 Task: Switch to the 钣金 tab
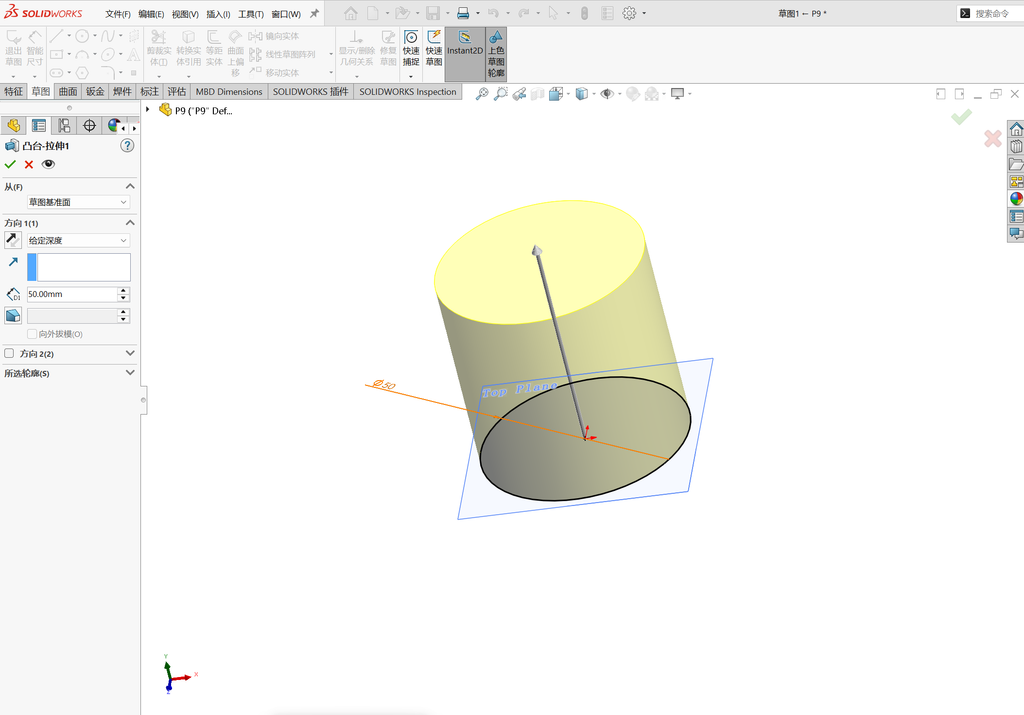click(x=95, y=92)
